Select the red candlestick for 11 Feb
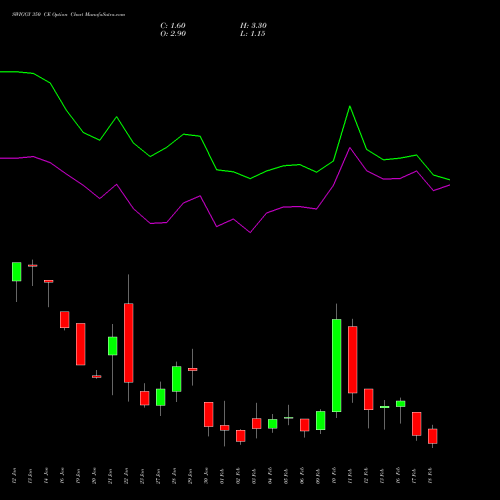Screen dimensions: 500x500 click(x=353, y=360)
